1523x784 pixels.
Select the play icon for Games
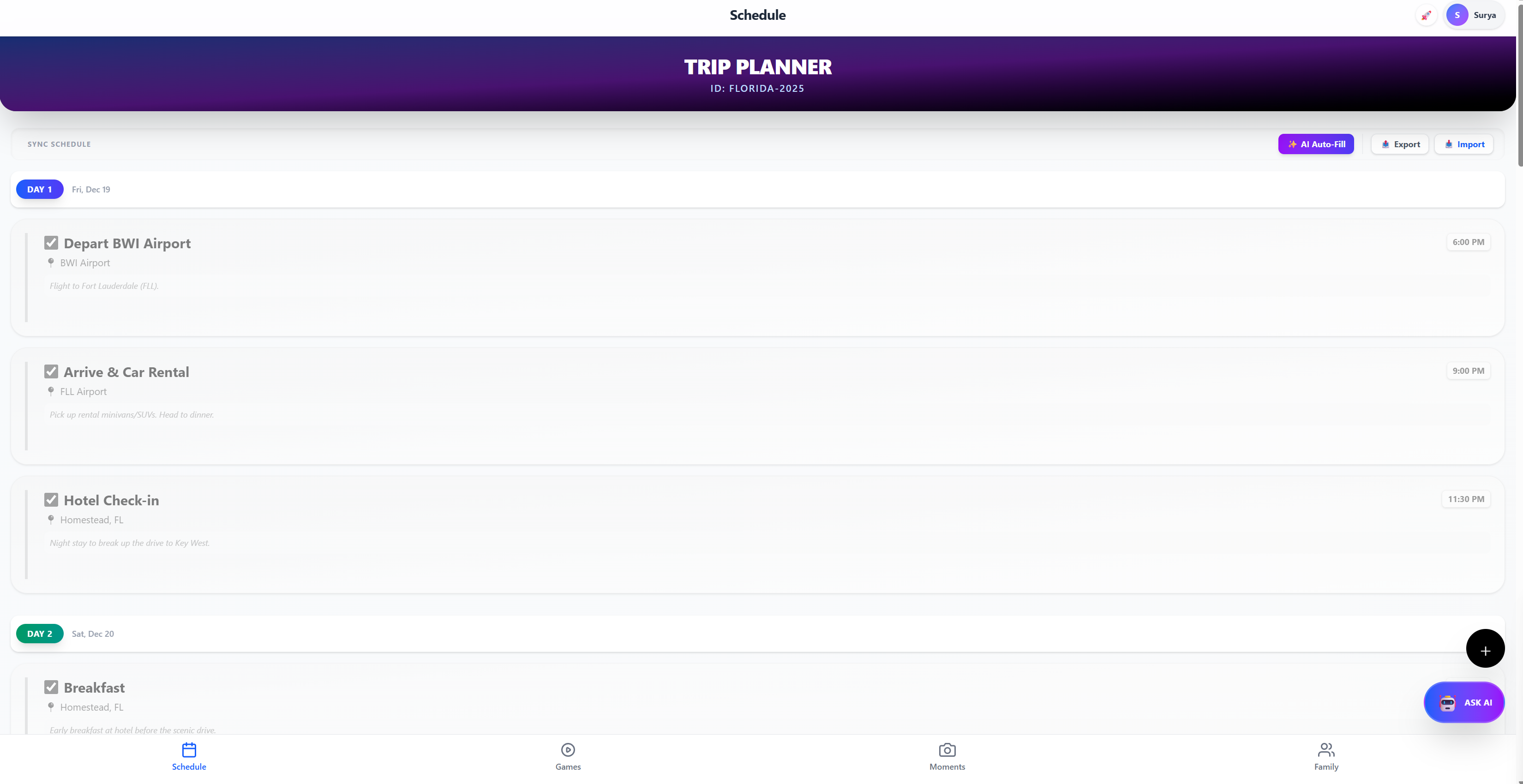tap(568, 750)
